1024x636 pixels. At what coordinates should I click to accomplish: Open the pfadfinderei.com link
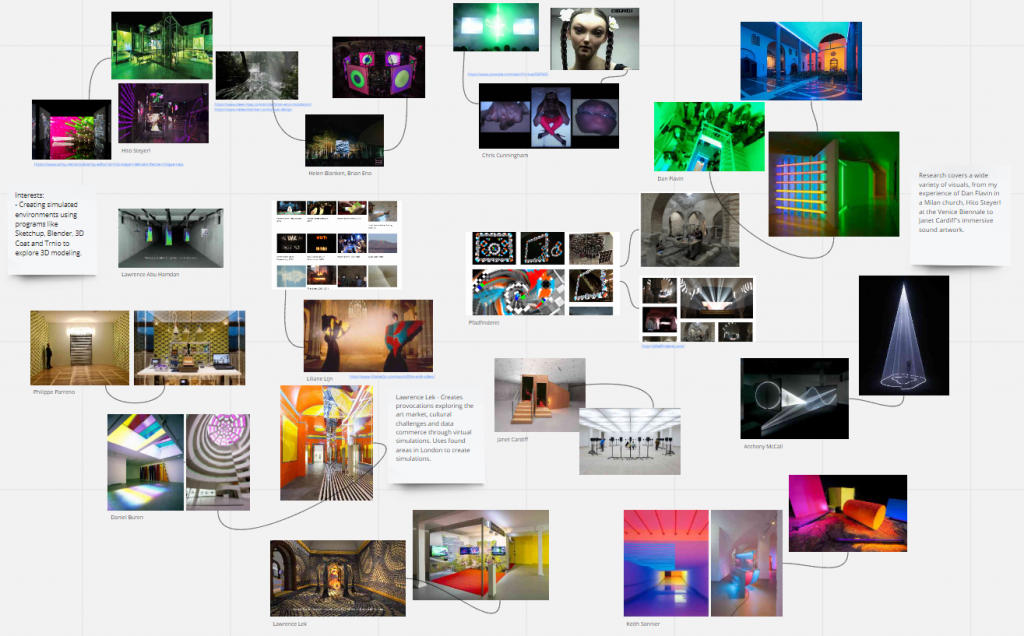(x=663, y=346)
